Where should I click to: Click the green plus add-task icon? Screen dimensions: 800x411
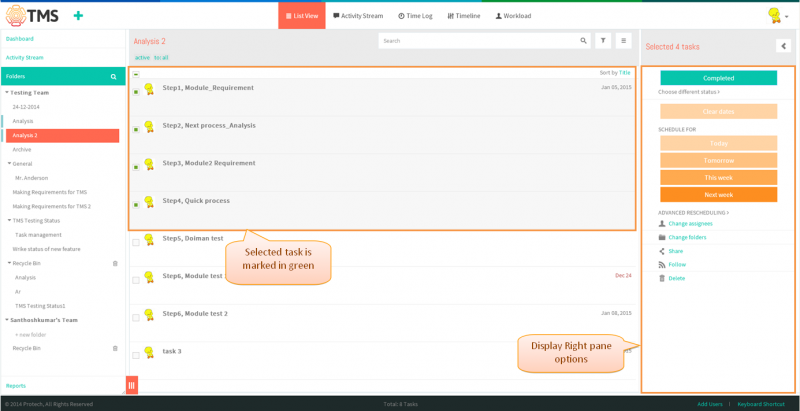78,16
